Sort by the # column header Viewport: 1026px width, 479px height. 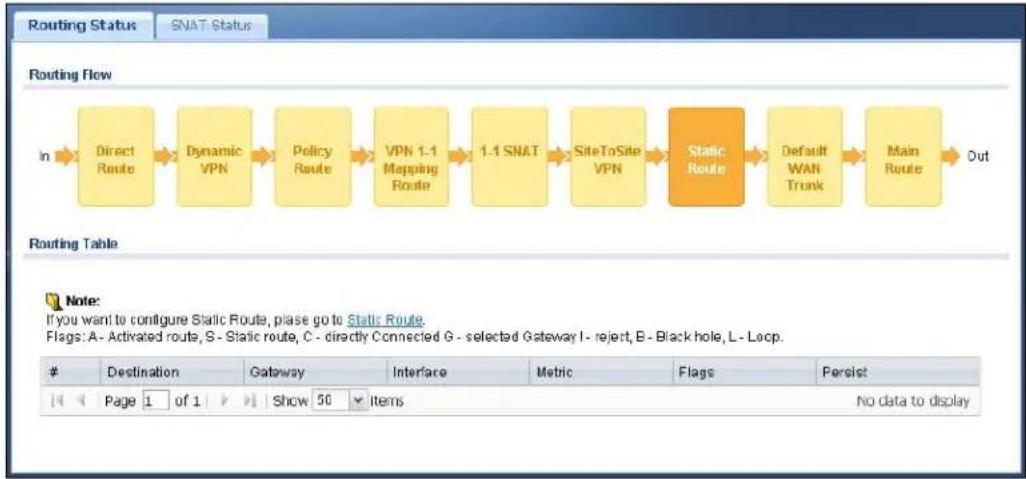(69, 372)
